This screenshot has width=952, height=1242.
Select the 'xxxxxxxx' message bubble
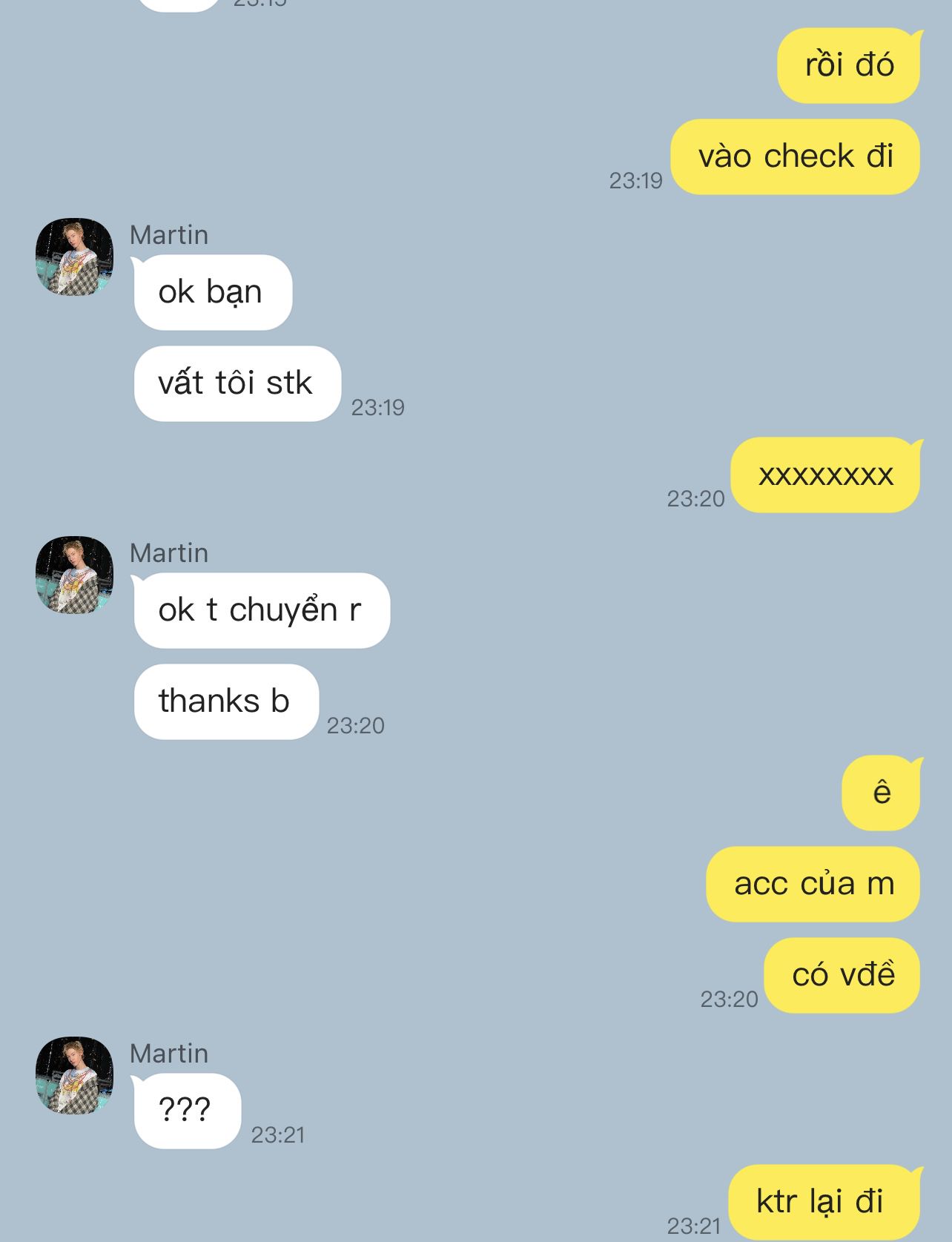[x=826, y=475]
